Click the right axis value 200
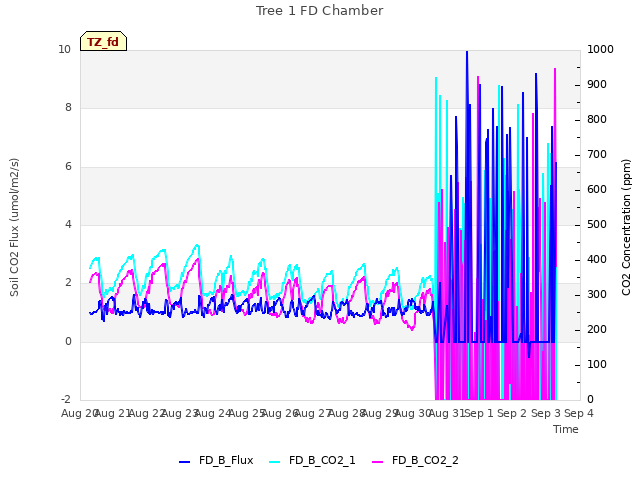The image size is (640, 480). pyautogui.click(x=597, y=329)
